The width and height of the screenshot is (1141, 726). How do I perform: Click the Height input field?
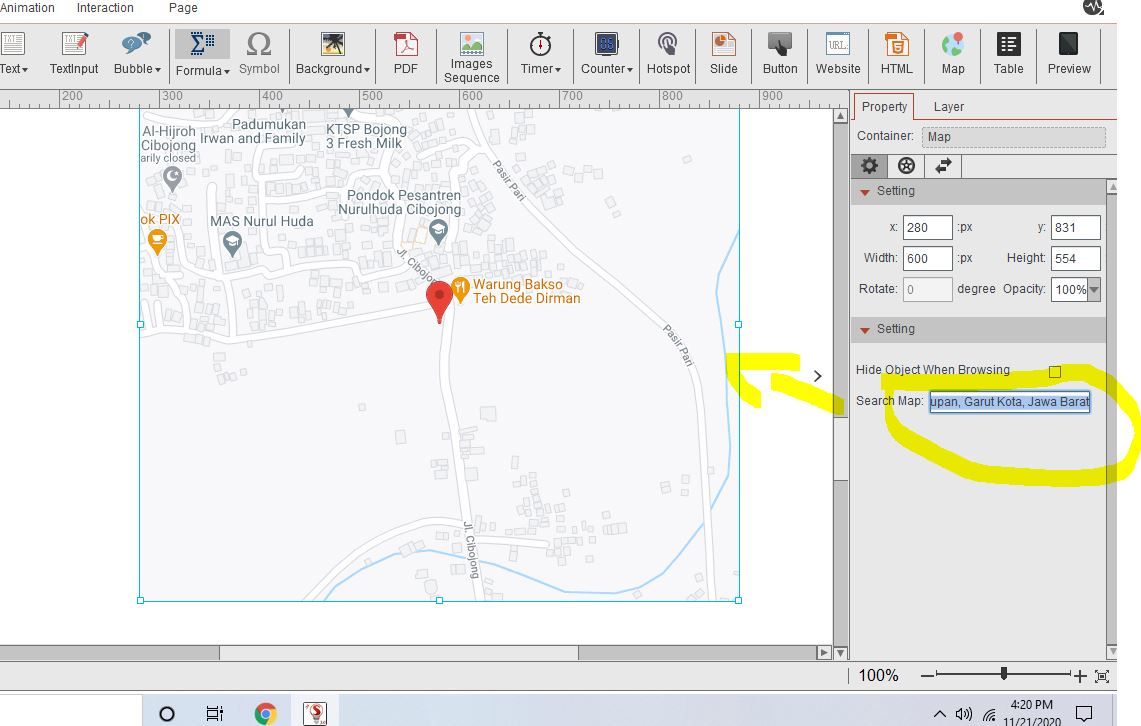[1076, 258]
